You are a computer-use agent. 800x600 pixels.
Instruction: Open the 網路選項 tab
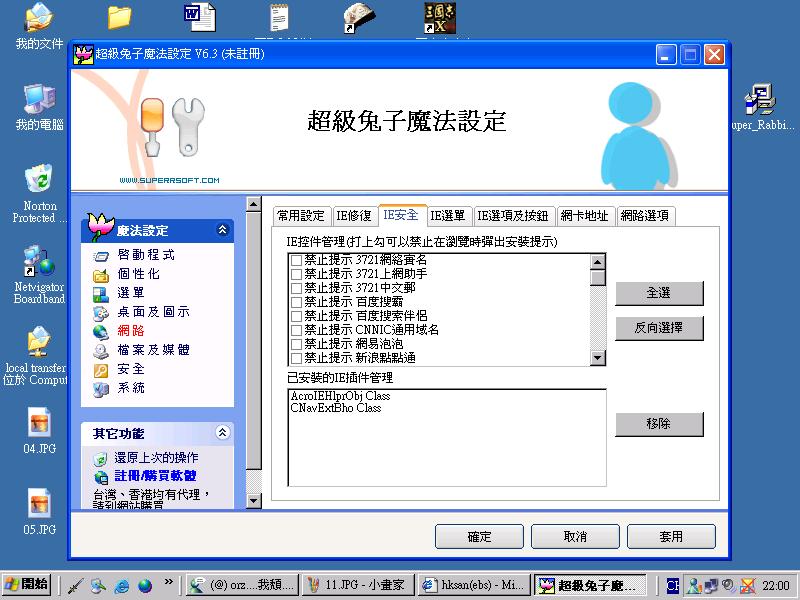645,216
